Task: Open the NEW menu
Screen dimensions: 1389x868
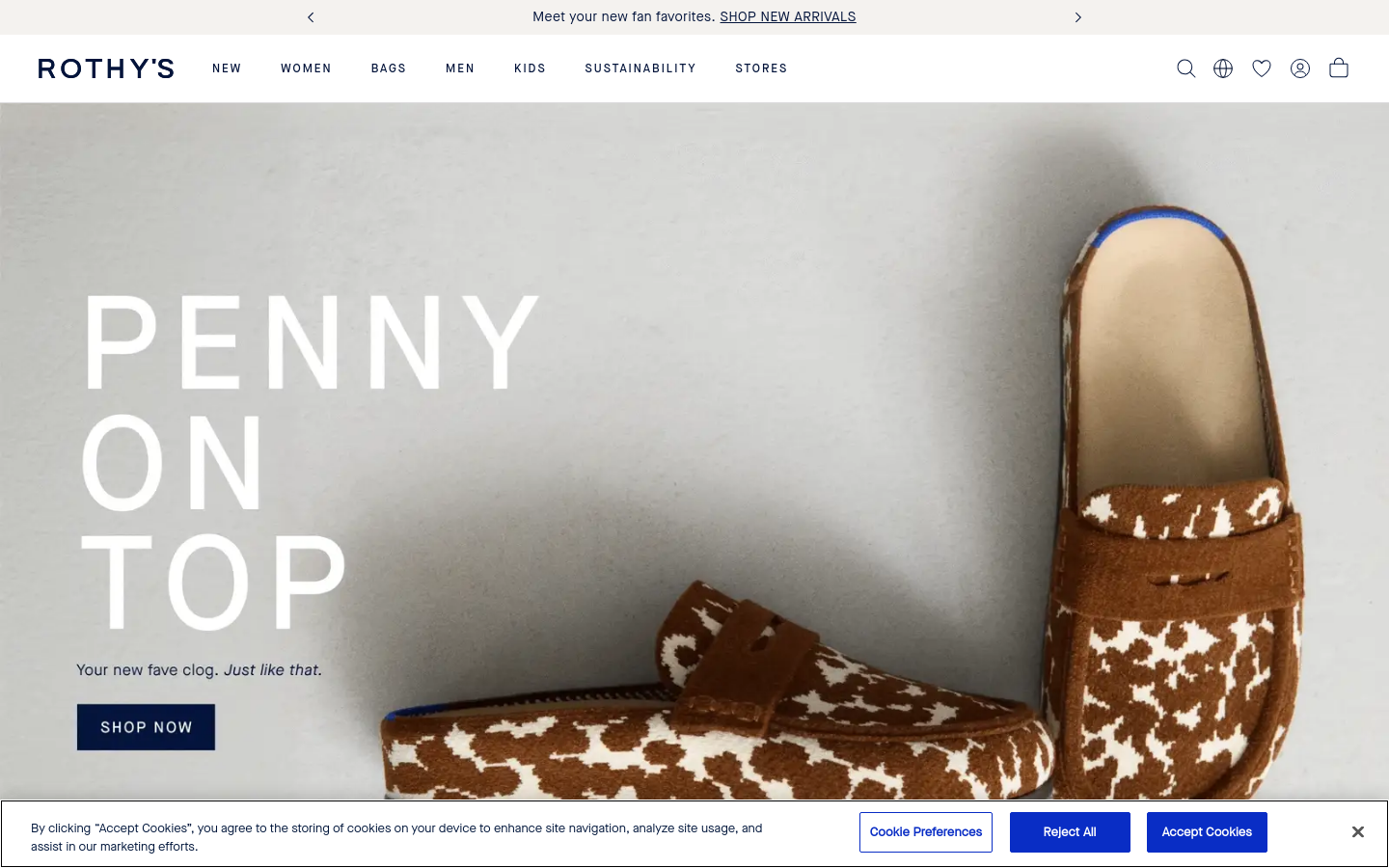Action: coord(227,68)
